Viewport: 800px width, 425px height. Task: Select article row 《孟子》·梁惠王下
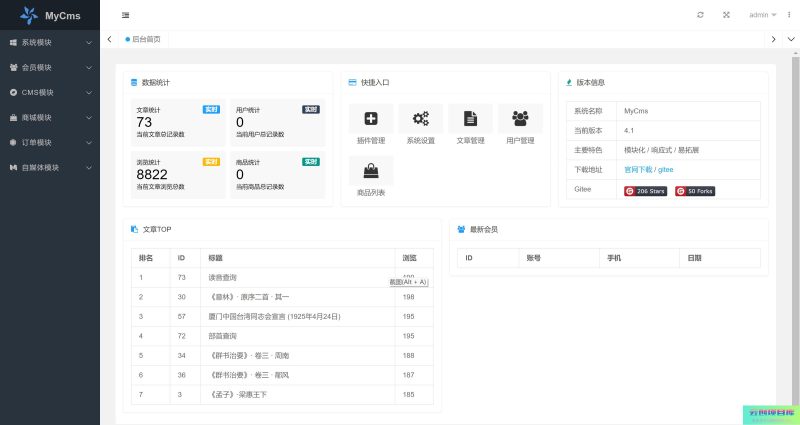pos(282,394)
